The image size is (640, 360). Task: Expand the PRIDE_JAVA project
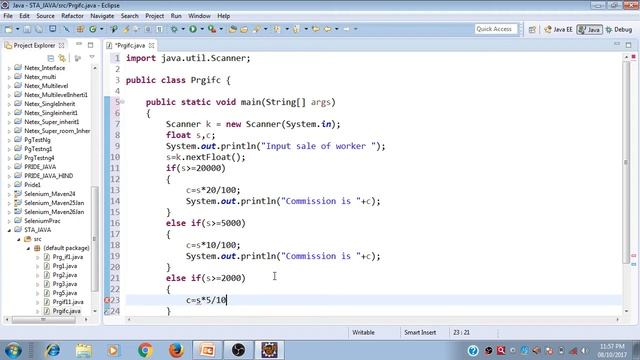pyautogui.click(x=9, y=167)
